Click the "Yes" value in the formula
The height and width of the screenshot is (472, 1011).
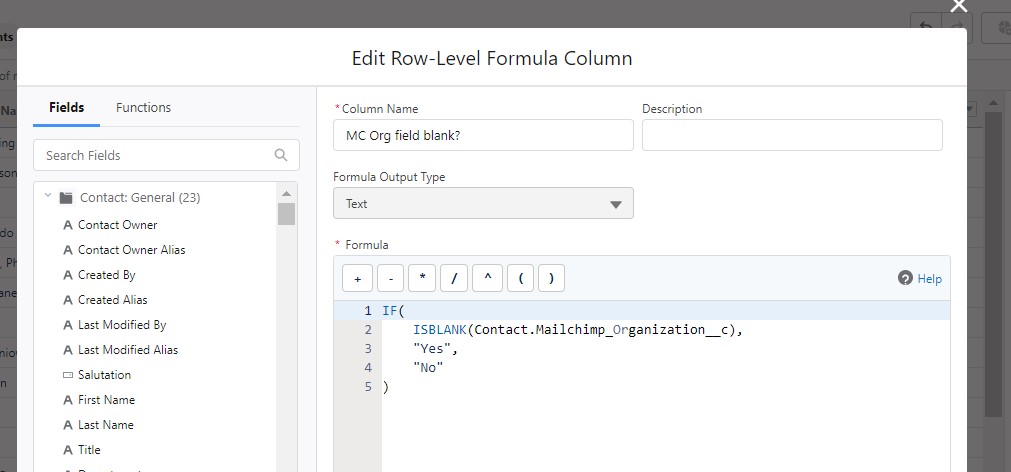432,349
